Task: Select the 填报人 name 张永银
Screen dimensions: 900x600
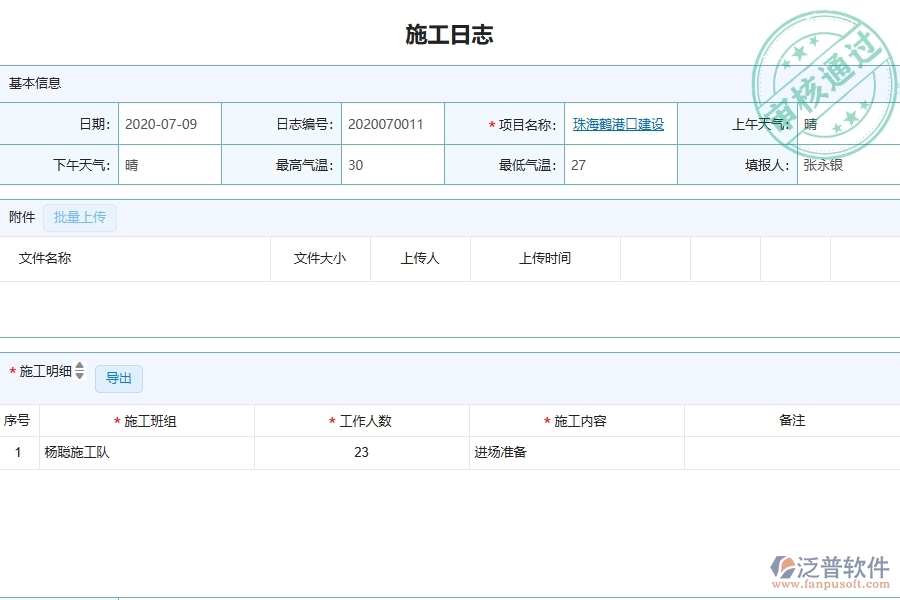Action: point(820,164)
